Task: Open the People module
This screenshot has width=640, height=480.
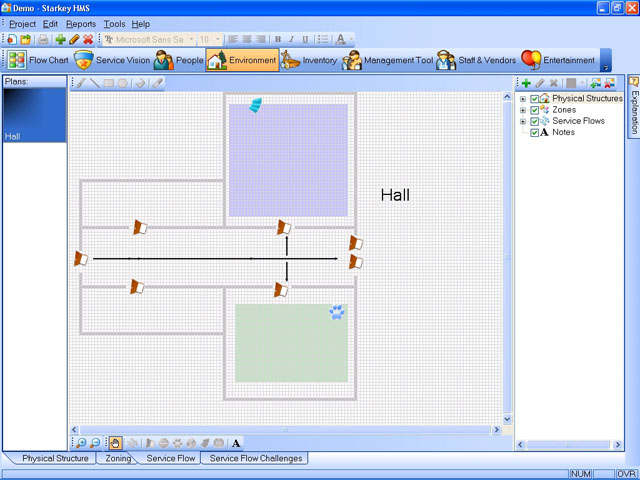Action: click(178, 60)
